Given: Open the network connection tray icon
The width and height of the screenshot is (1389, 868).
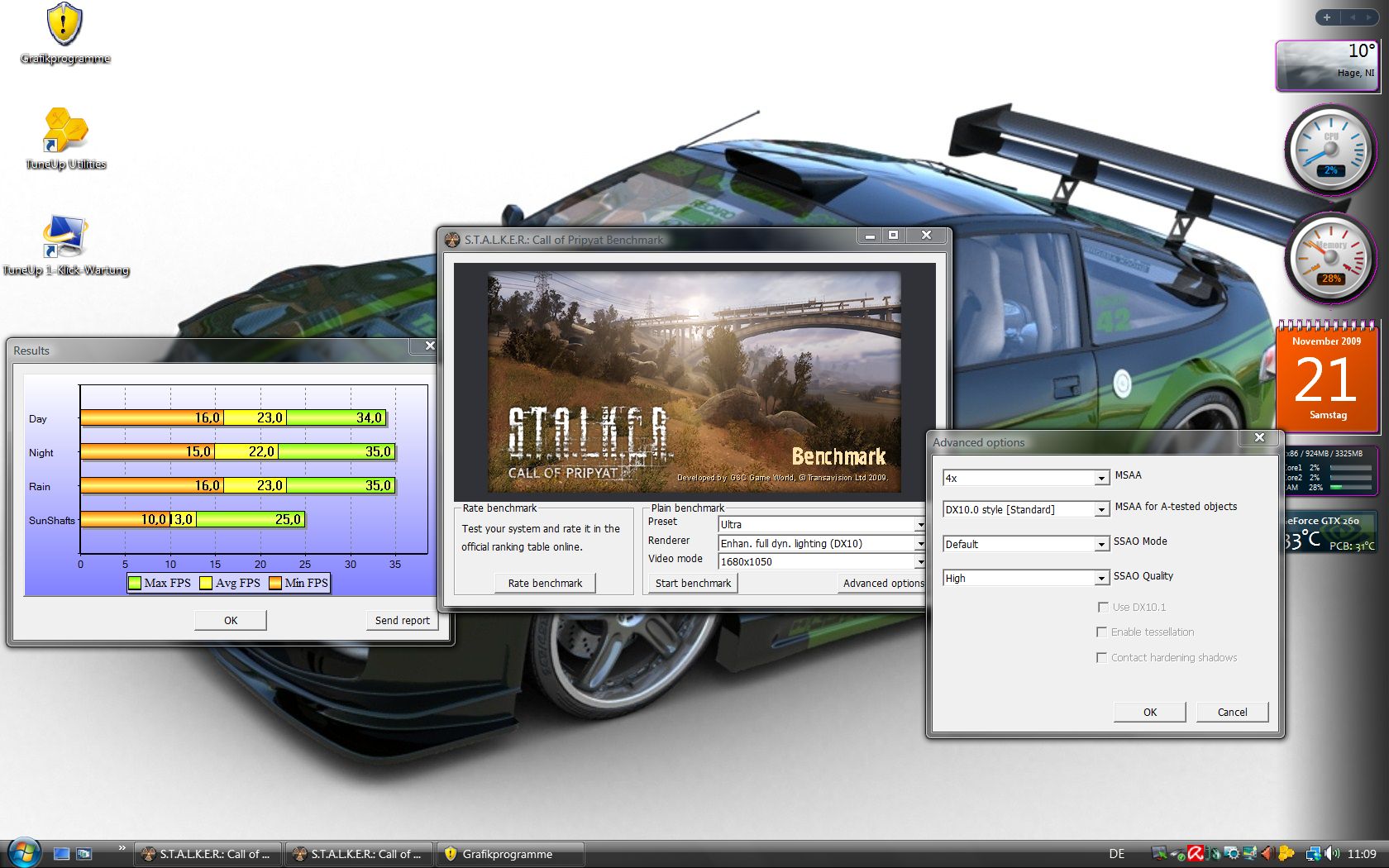Looking at the screenshot, I should 1313,854.
